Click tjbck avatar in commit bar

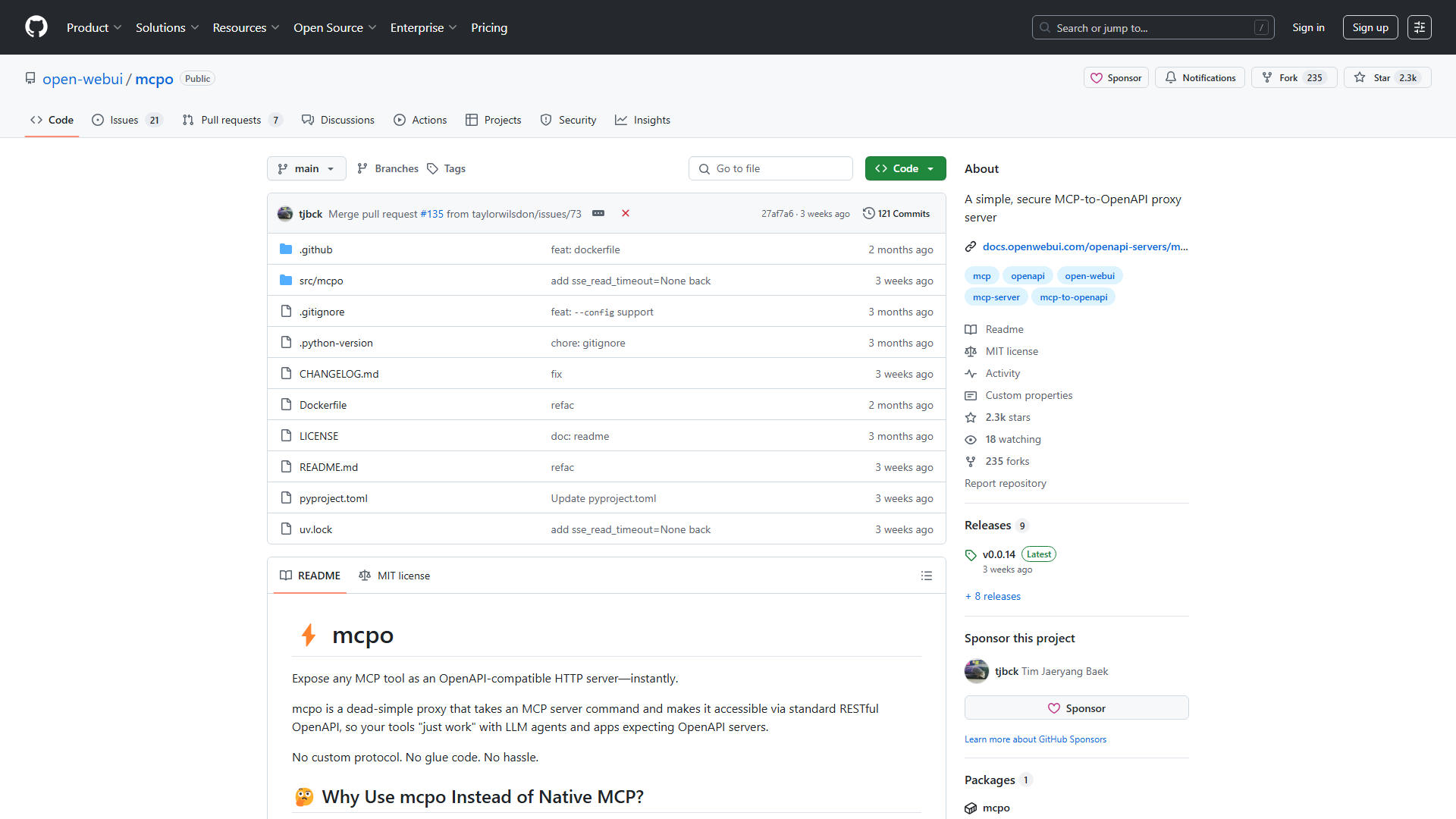(285, 214)
